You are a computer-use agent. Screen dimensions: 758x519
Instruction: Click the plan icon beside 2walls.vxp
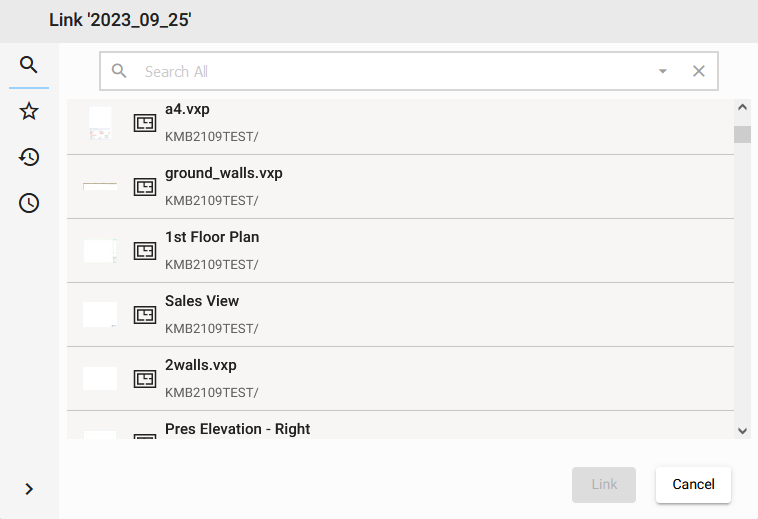click(x=146, y=379)
